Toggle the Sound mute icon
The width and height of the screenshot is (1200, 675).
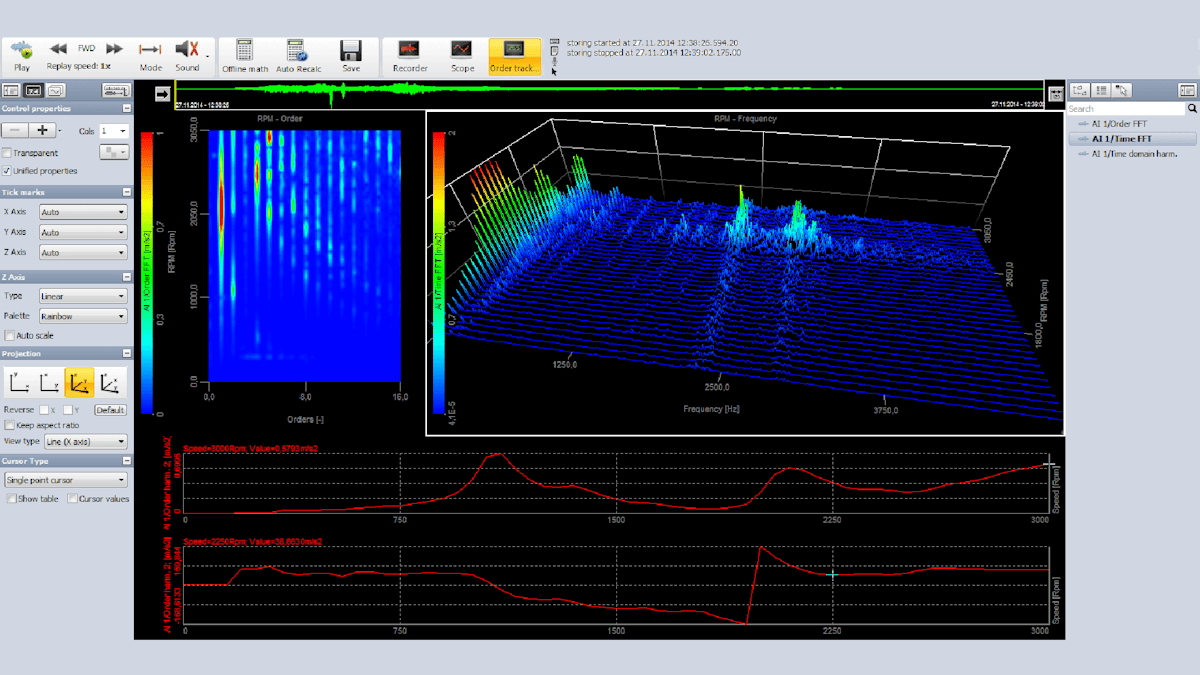188,55
